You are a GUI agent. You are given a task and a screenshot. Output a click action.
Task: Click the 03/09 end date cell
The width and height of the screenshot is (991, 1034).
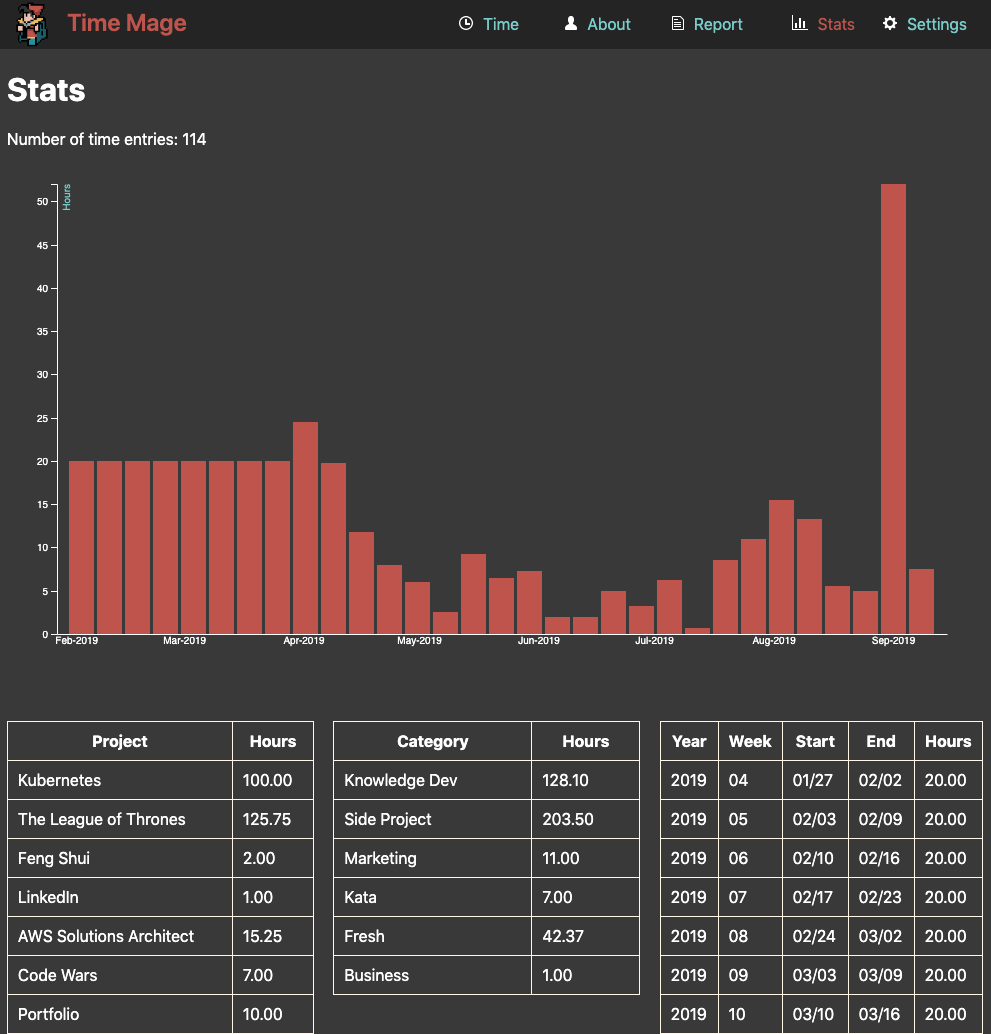coord(880,975)
